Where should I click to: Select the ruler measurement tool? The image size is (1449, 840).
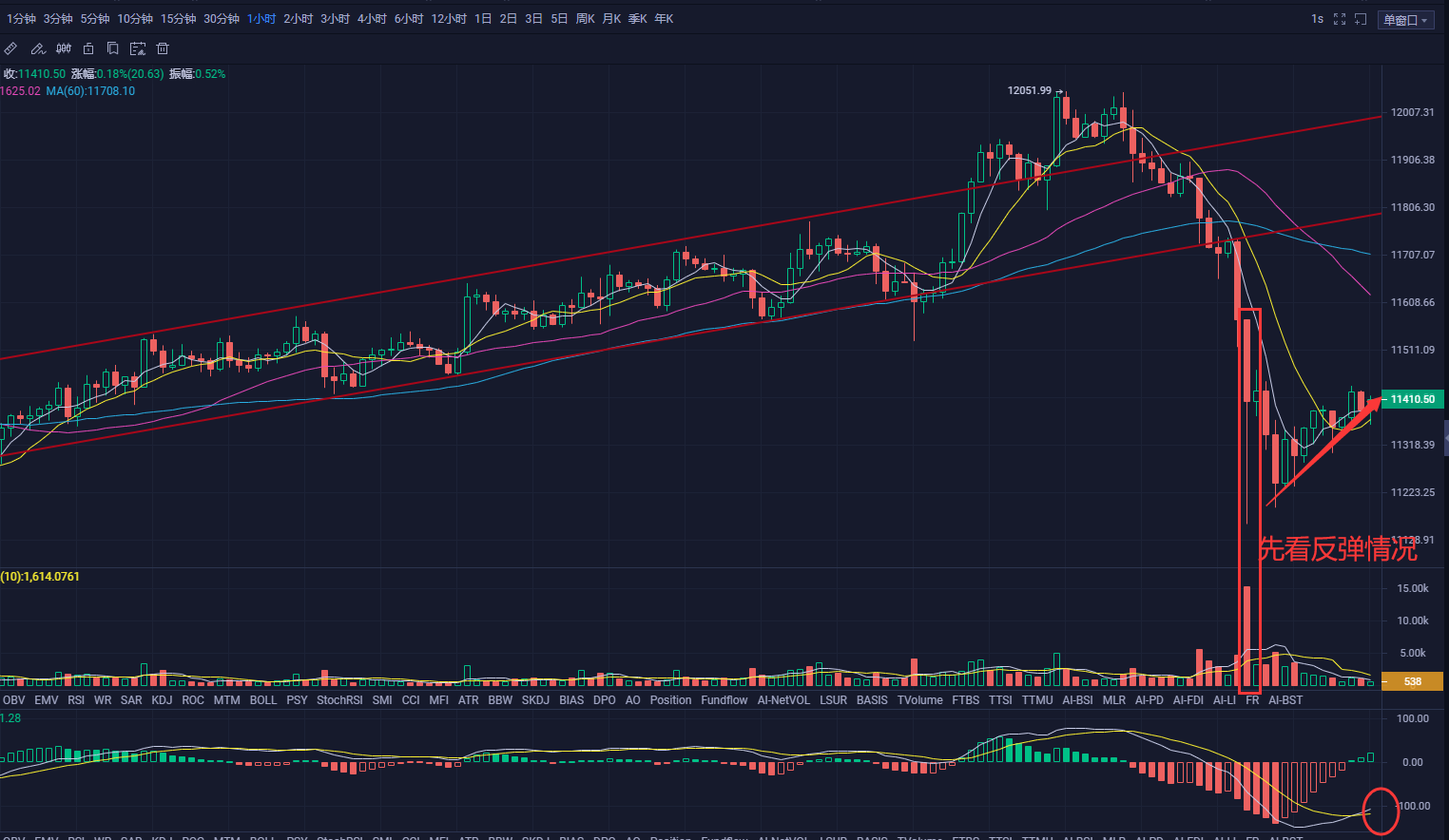[x=10, y=48]
